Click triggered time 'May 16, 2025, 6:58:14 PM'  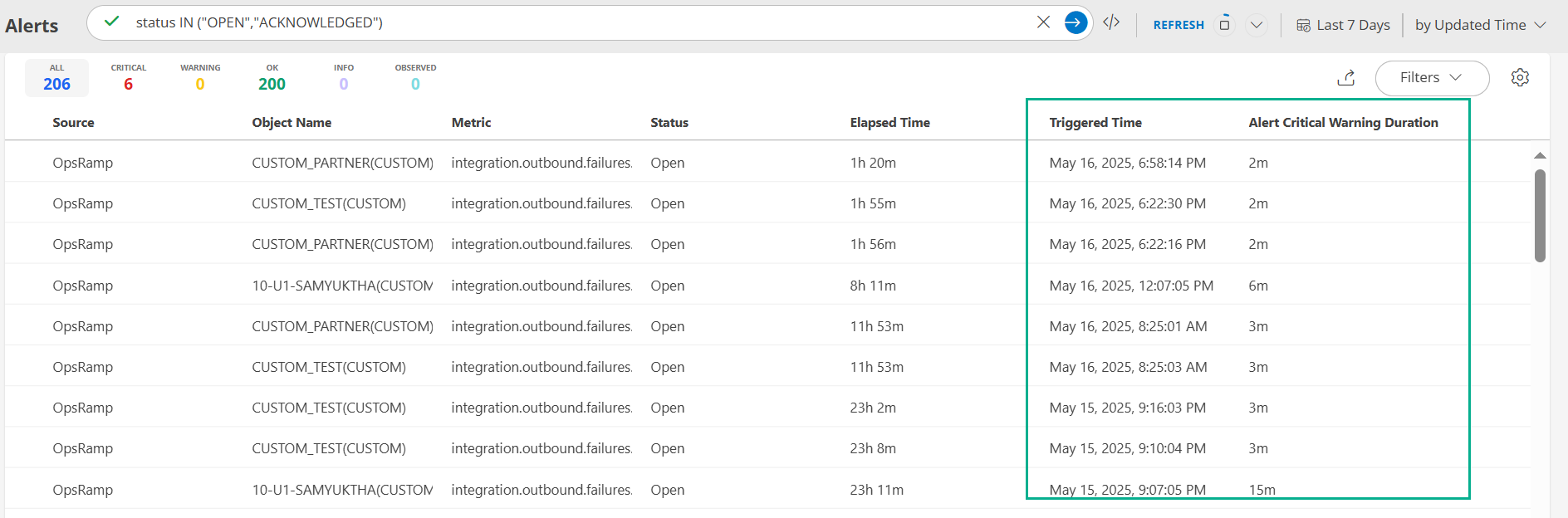[1127, 163]
